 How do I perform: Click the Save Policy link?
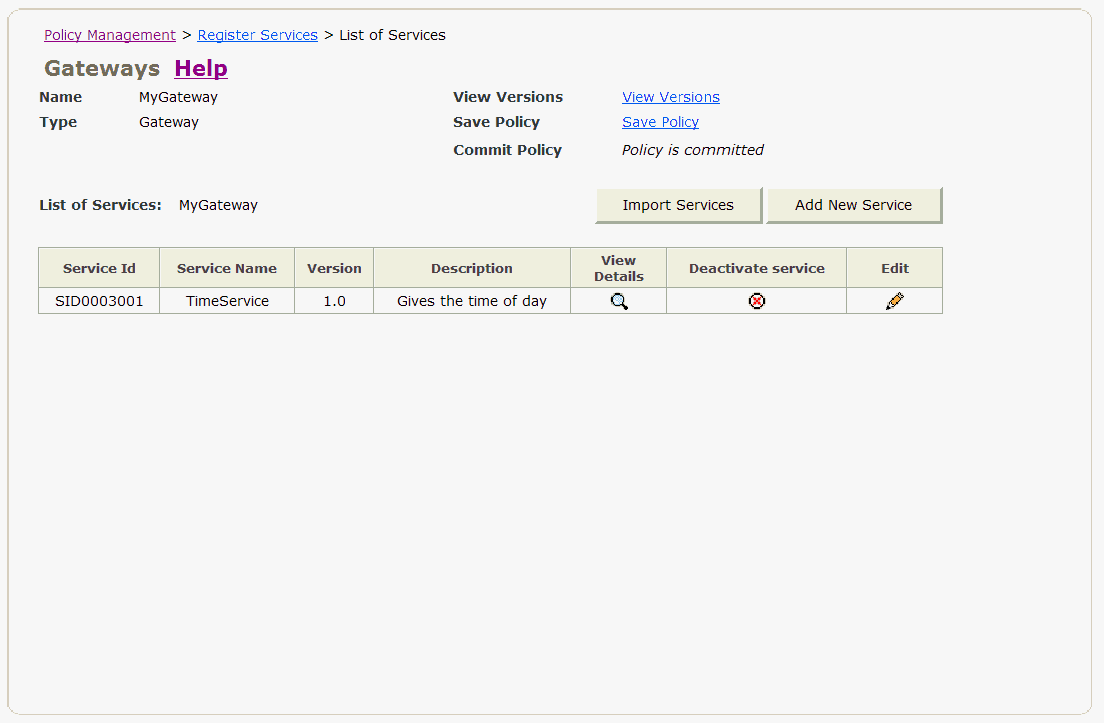(660, 122)
